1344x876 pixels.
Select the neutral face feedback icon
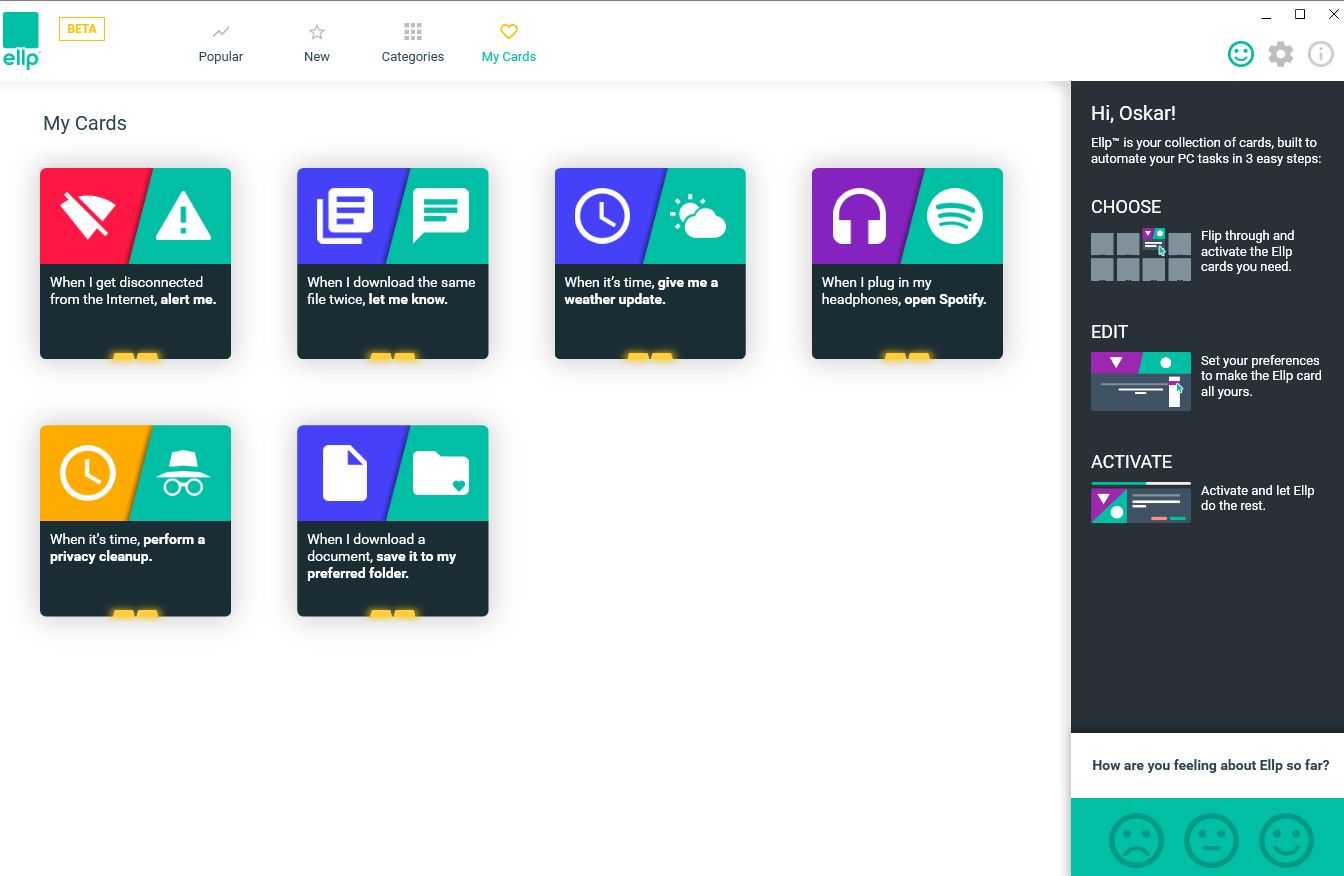coord(1211,840)
